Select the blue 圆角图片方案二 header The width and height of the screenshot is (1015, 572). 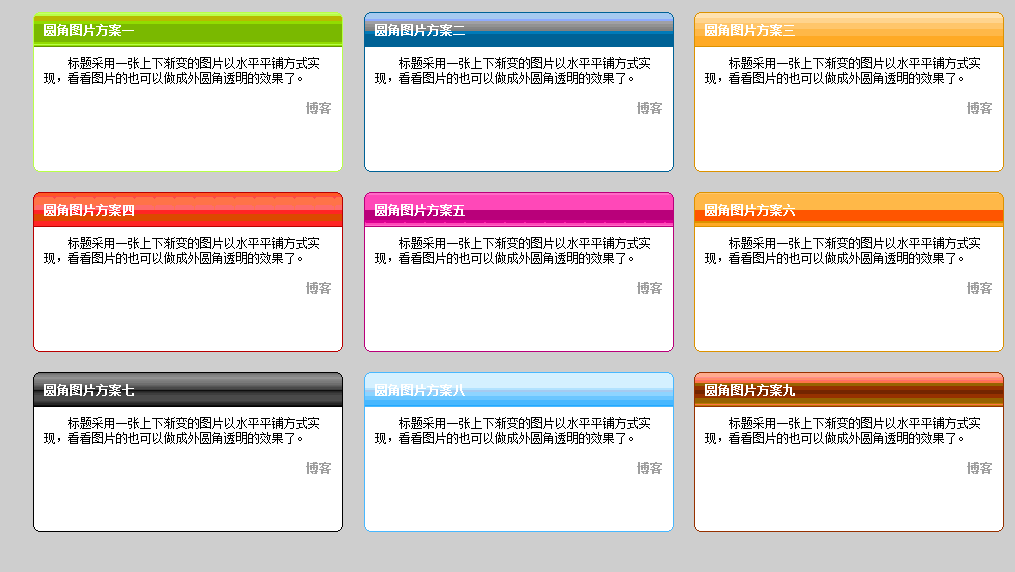[x=419, y=30]
